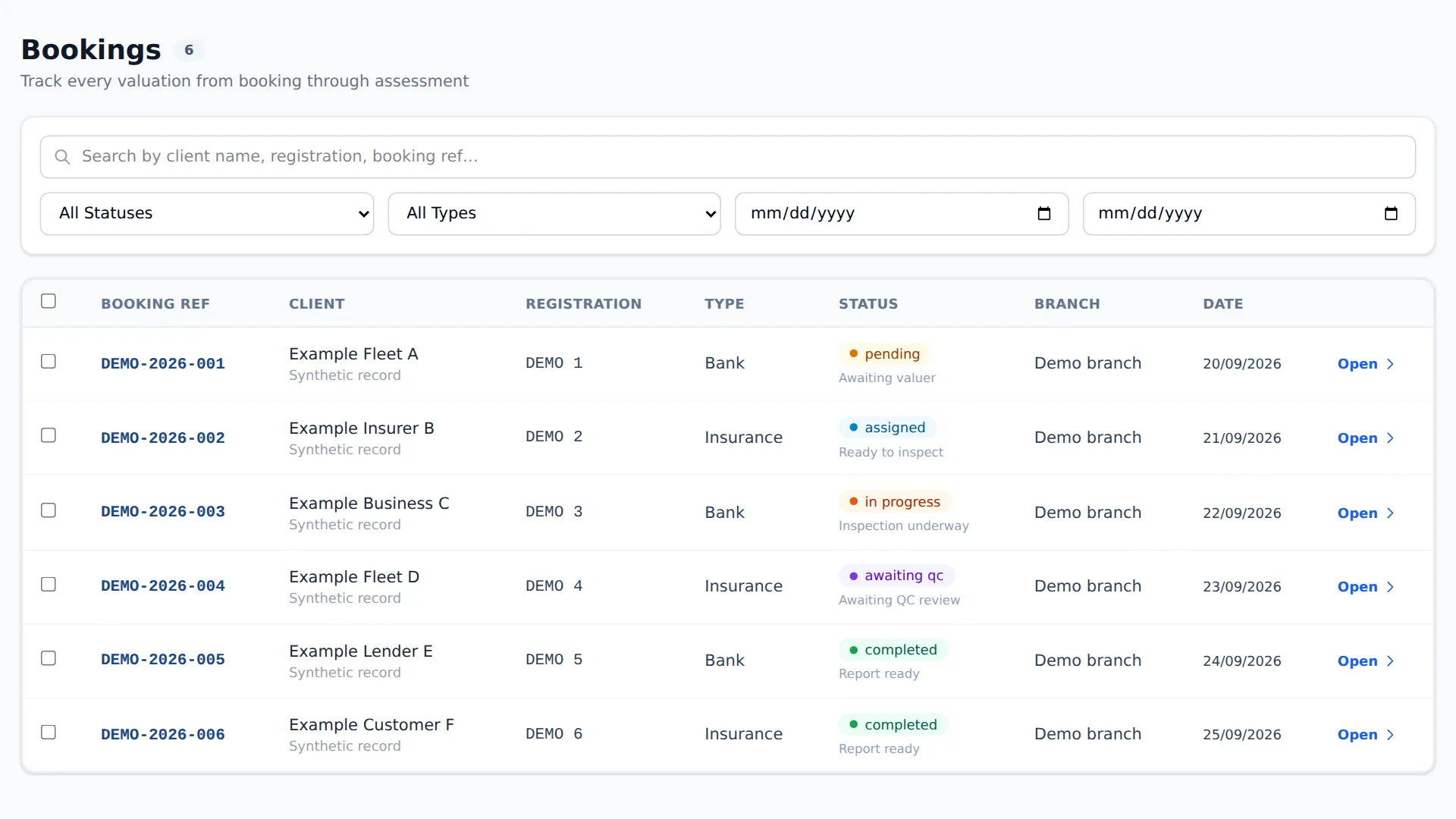Focus the search by client name field
This screenshot has height=819, width=1456.
point(728,157)
